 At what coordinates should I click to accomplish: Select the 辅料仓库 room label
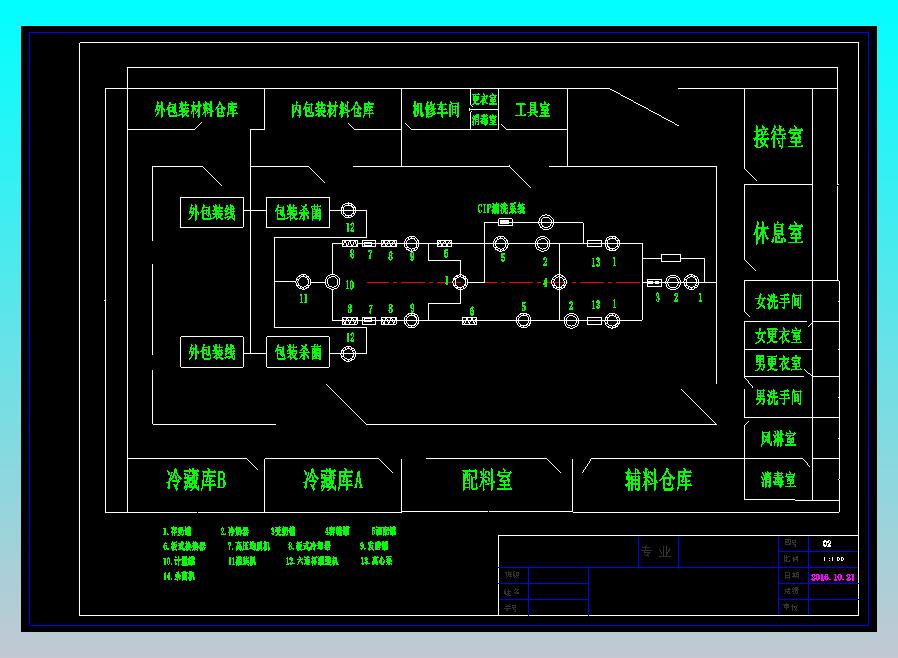tap(658, 480)
